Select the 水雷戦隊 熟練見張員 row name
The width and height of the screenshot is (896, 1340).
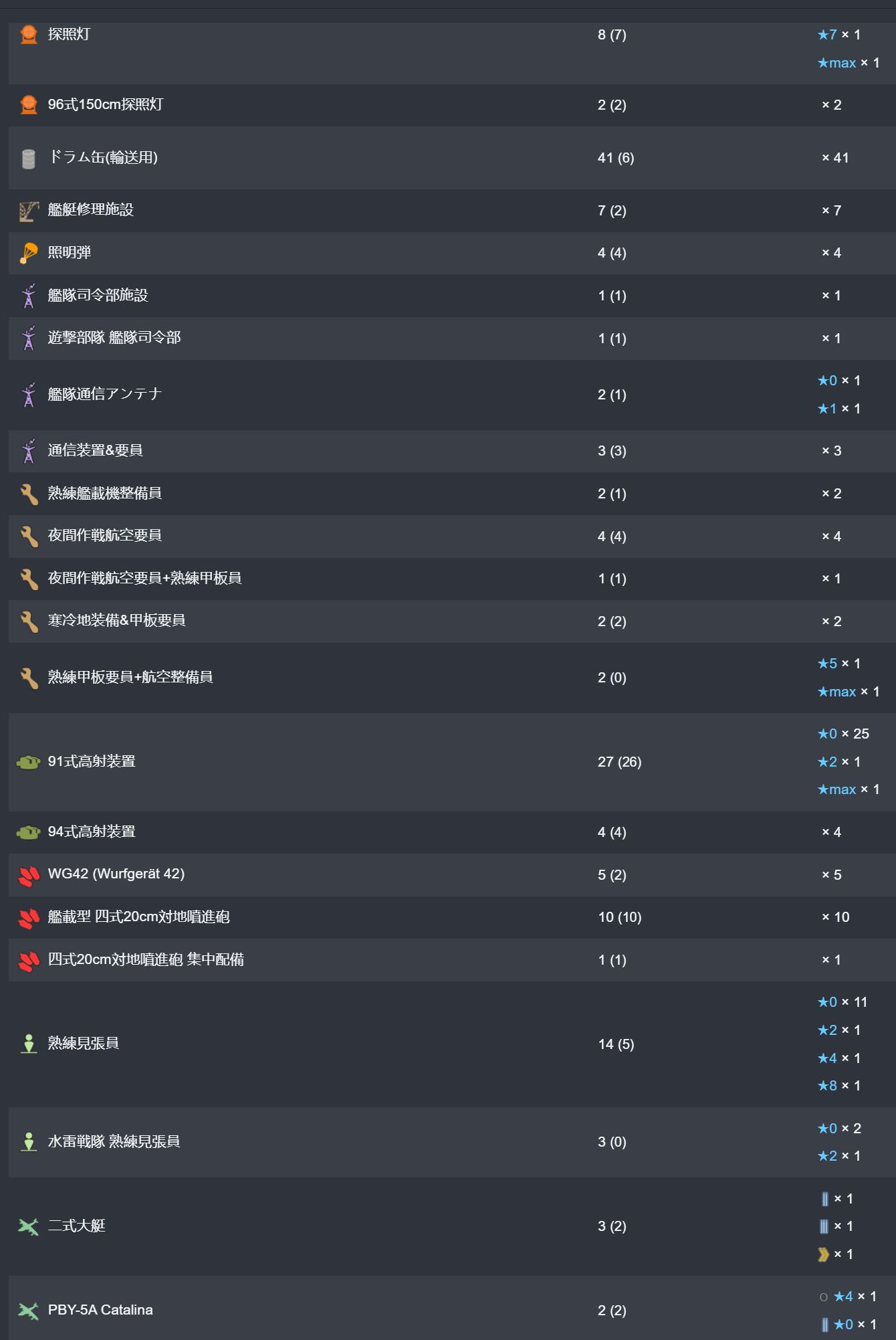pyautogui.click(x=114, y=1142)
